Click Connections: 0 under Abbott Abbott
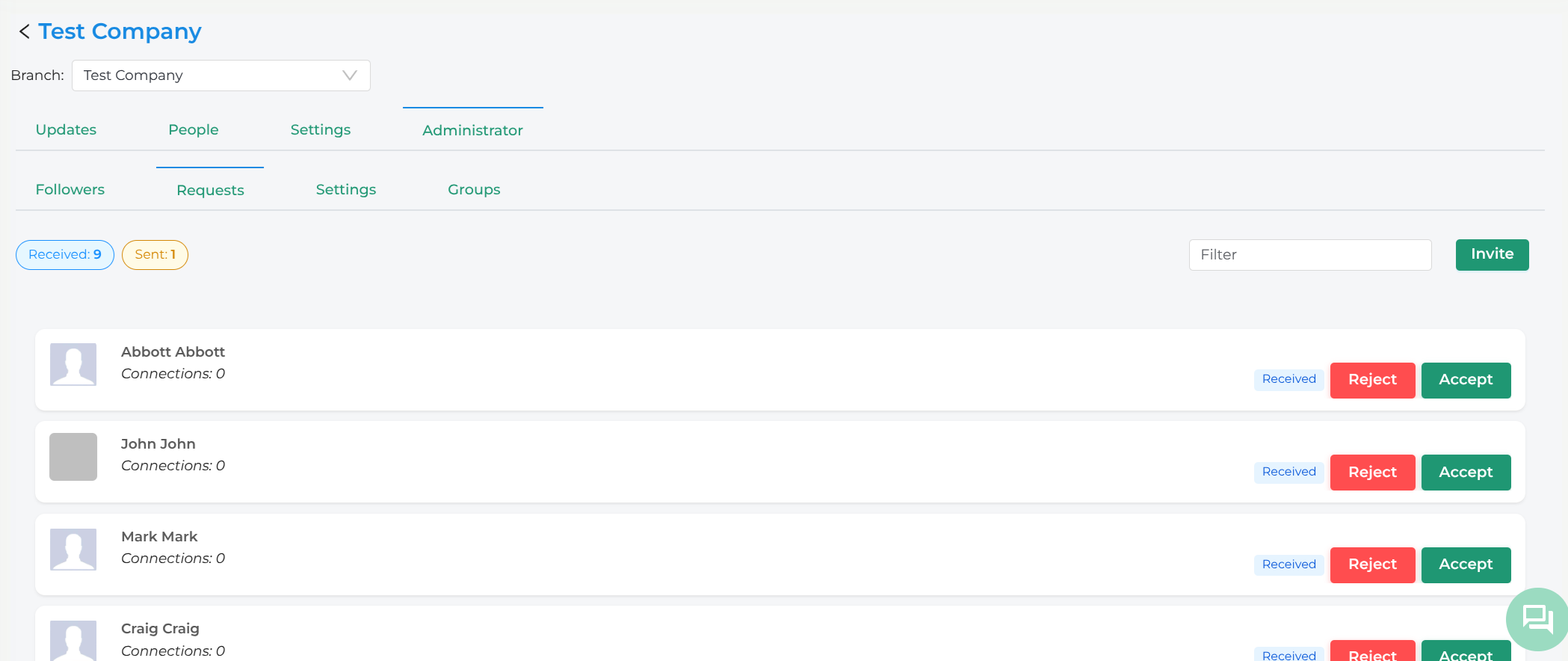The height and width of the screenshot is (661, 1568). click(173, 374)
